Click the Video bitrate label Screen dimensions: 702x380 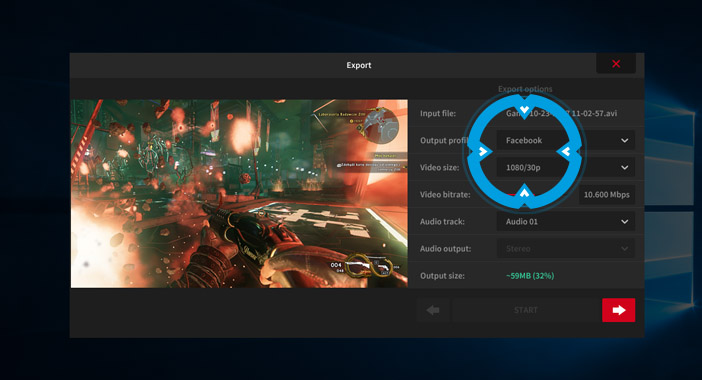click(x=445, y=195)
